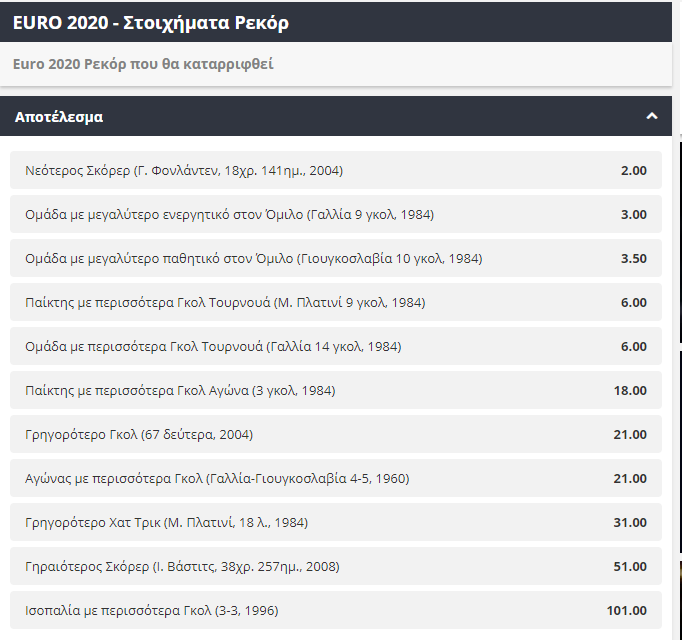Click the 18.00 odds value
This screenshot has width=682, height=640.
(630, 390)
